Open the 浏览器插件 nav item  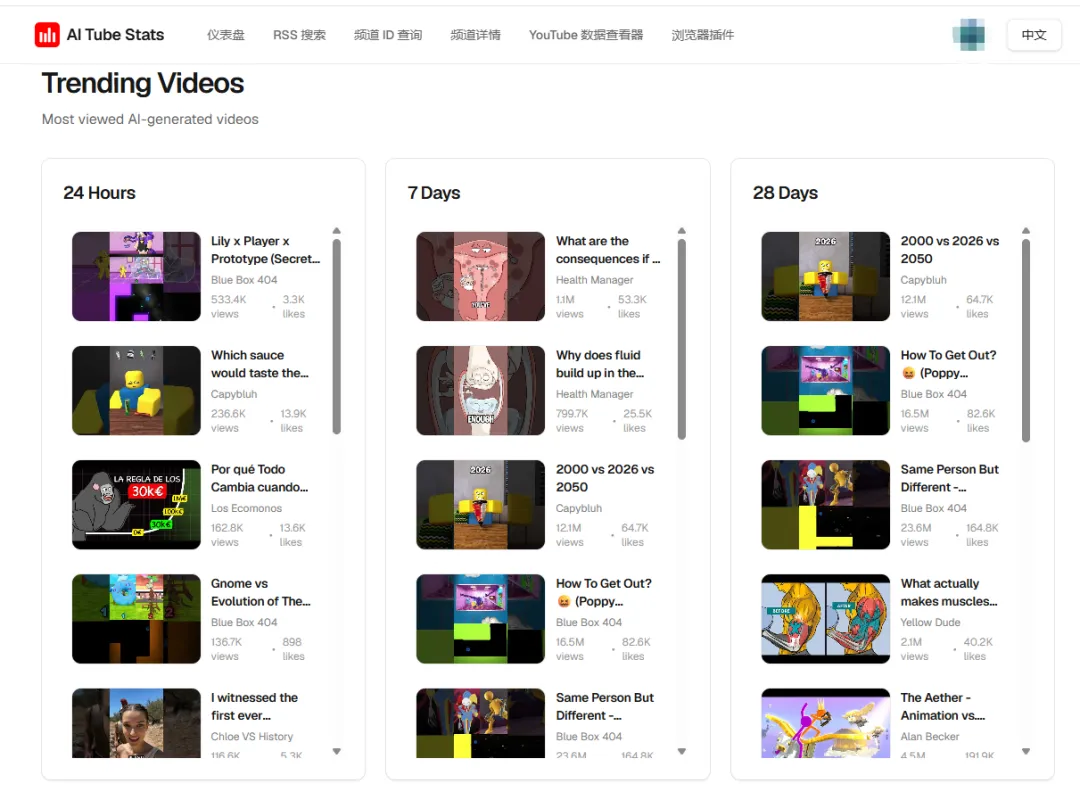click(703, 34)
